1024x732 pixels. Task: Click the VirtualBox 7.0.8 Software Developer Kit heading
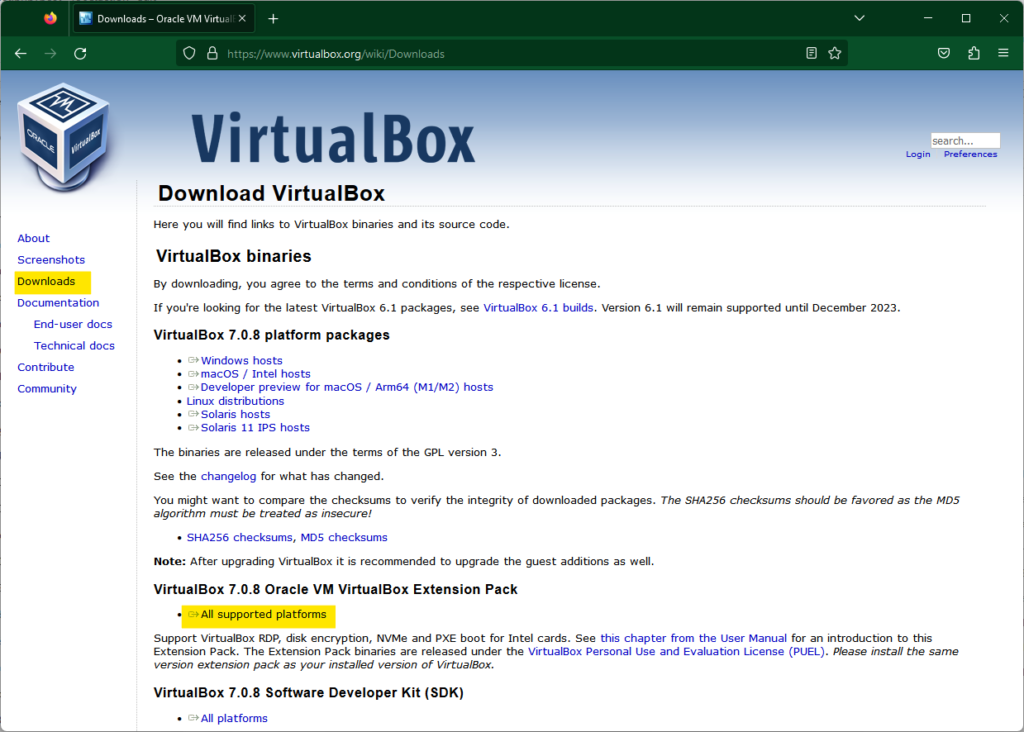[x=308, y=693]
